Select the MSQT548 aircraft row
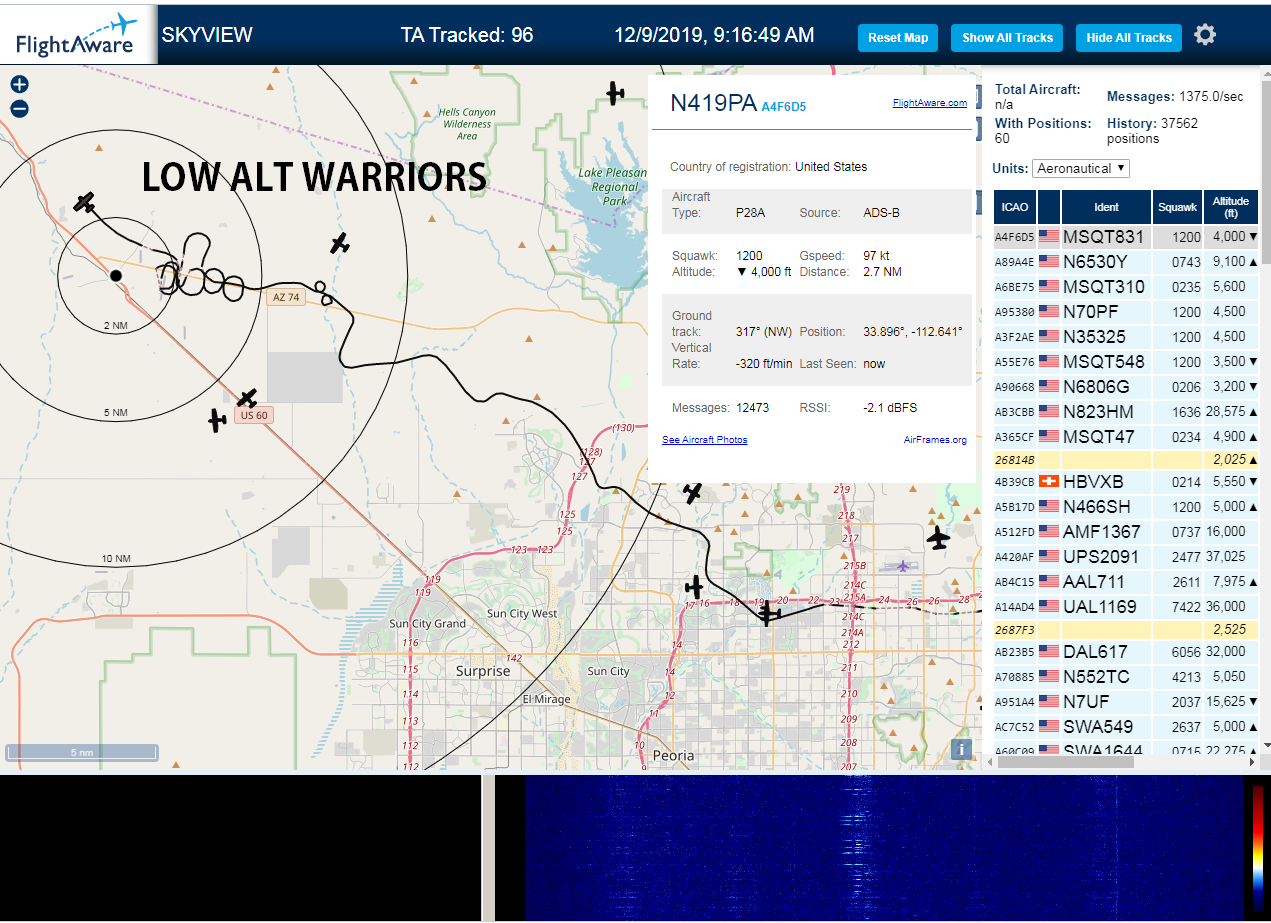Viewport: 1271px width, 923px height. (1126, 362)
